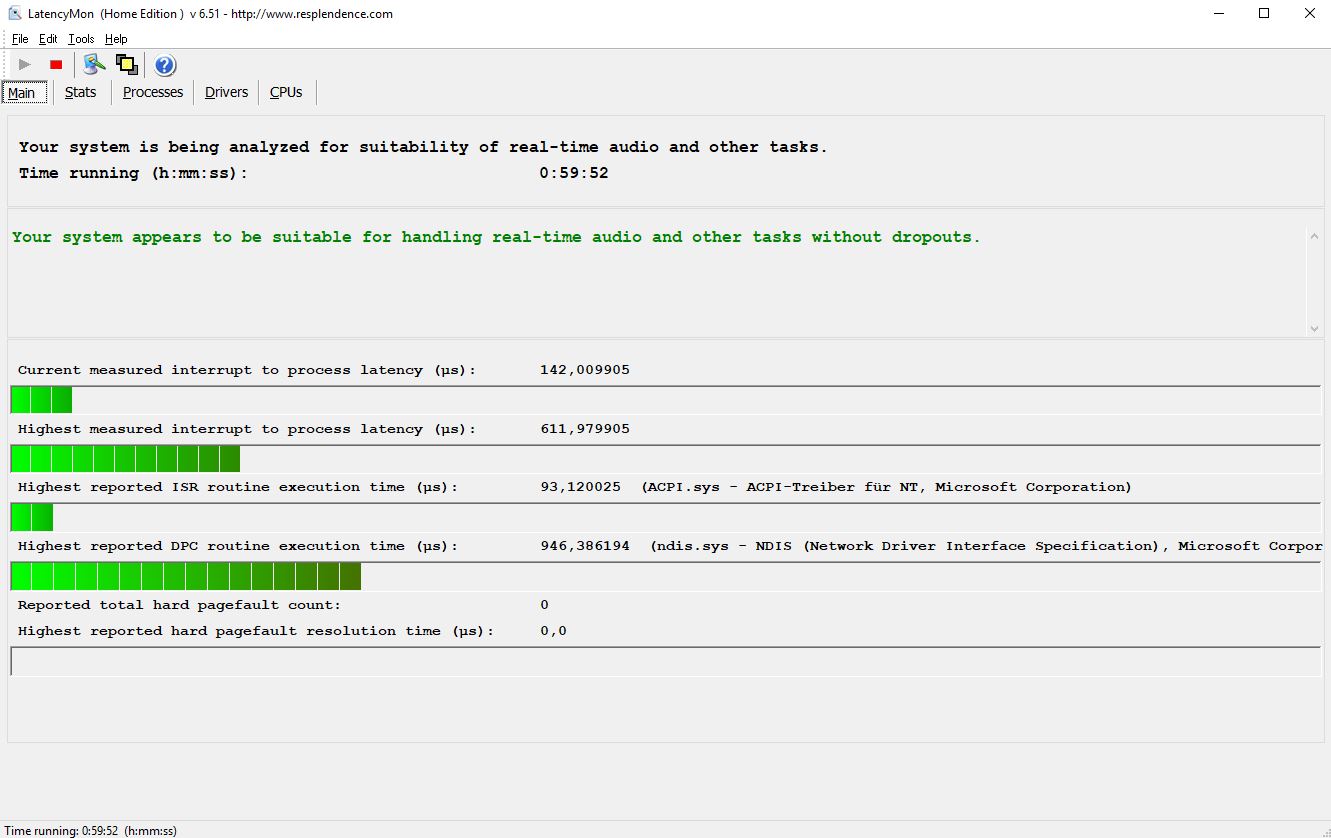This screenshot has width=1331, height=838.
Task: Stop monitoring with the red square icon
Action: (56, 65)
